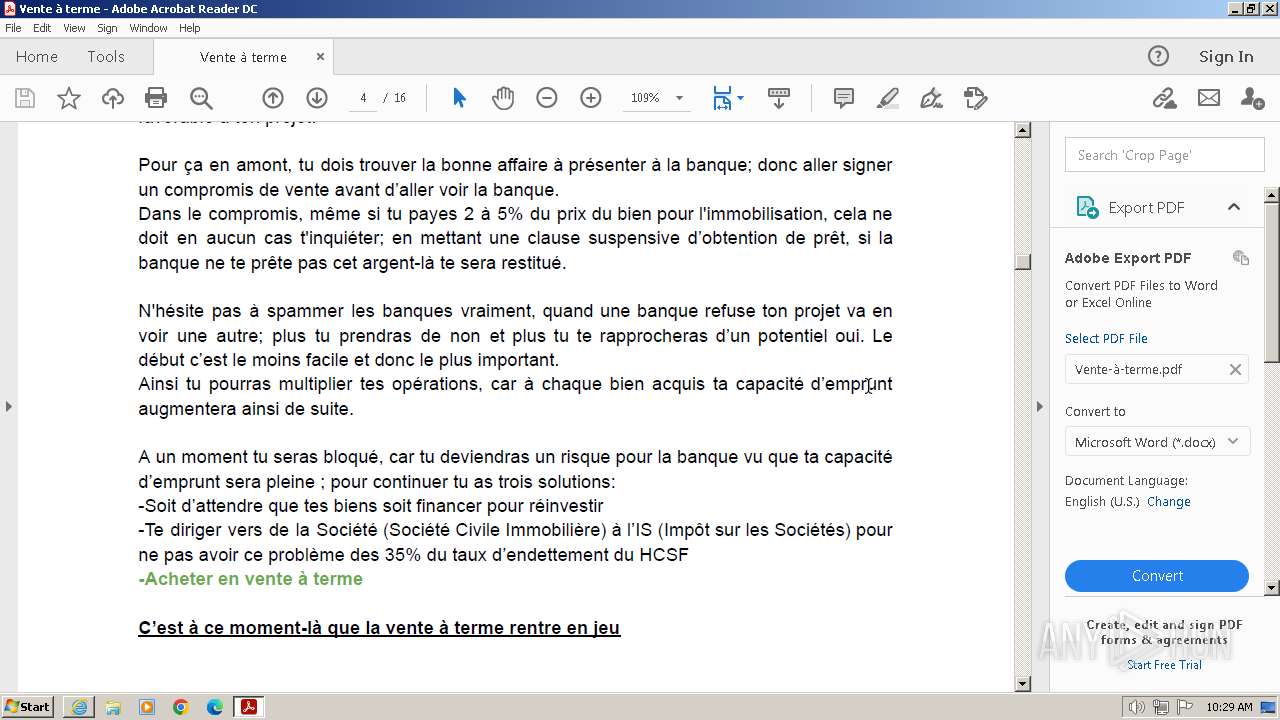The image size is (1280, 720).
Task: Click the green 'Acheter en vente à terme' text
Action: pyautogui.click(x=251, y=579)
